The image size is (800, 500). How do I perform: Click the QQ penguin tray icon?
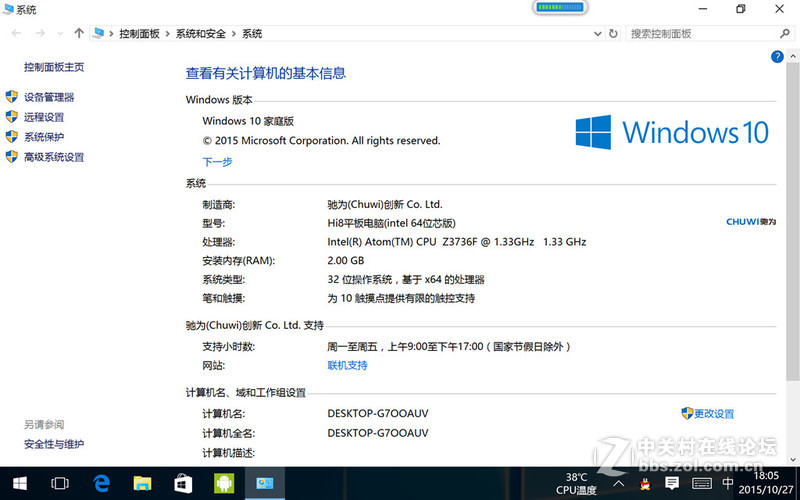click(645, 484)
